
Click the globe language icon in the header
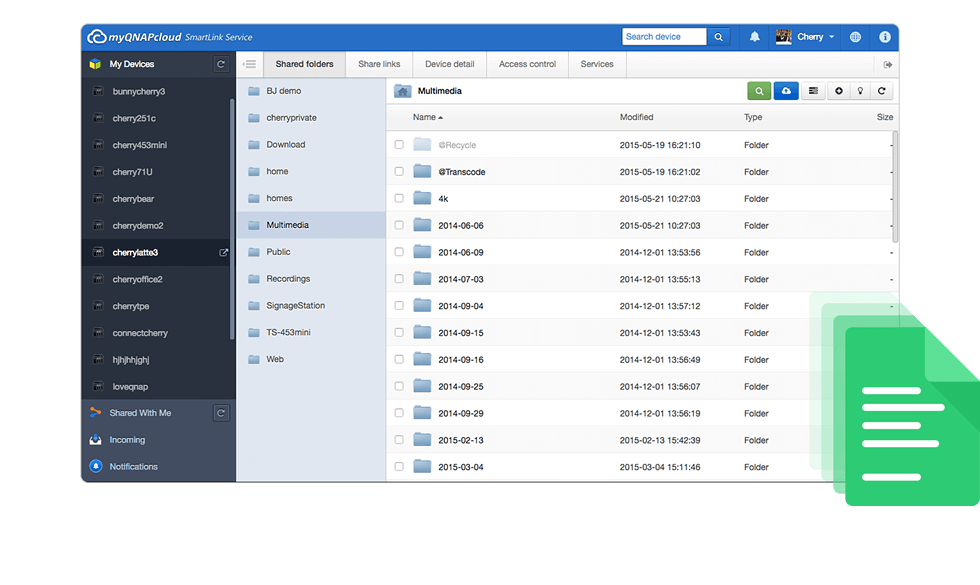(x=855, y=36)
